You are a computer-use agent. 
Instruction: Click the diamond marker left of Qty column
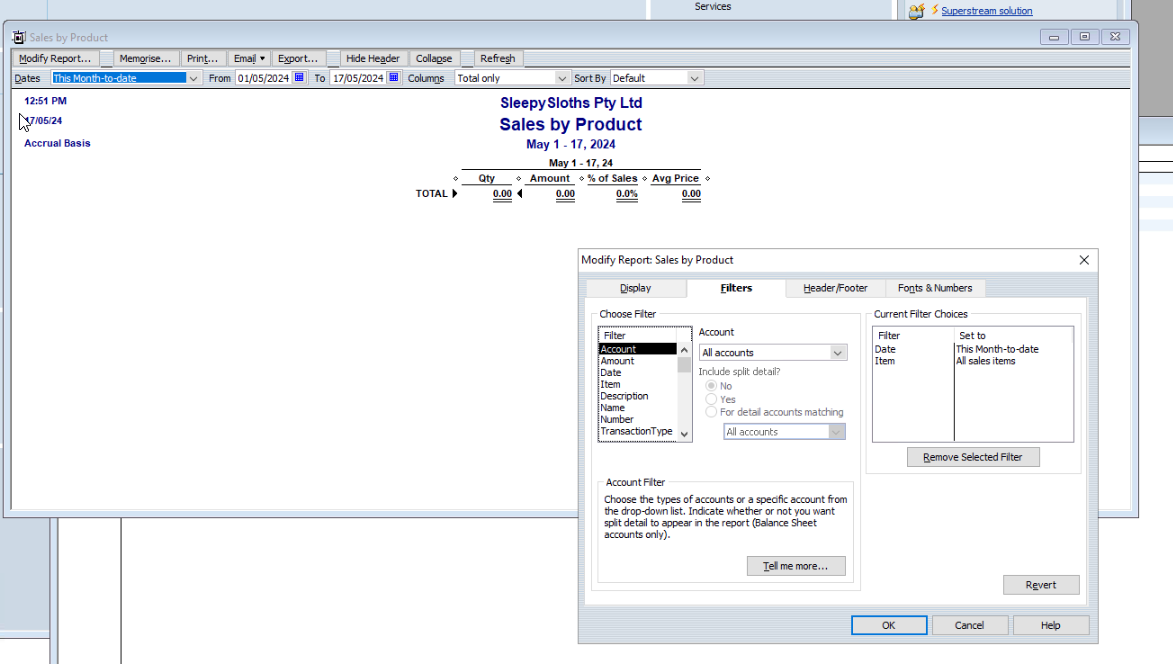(x=456, y=179)
